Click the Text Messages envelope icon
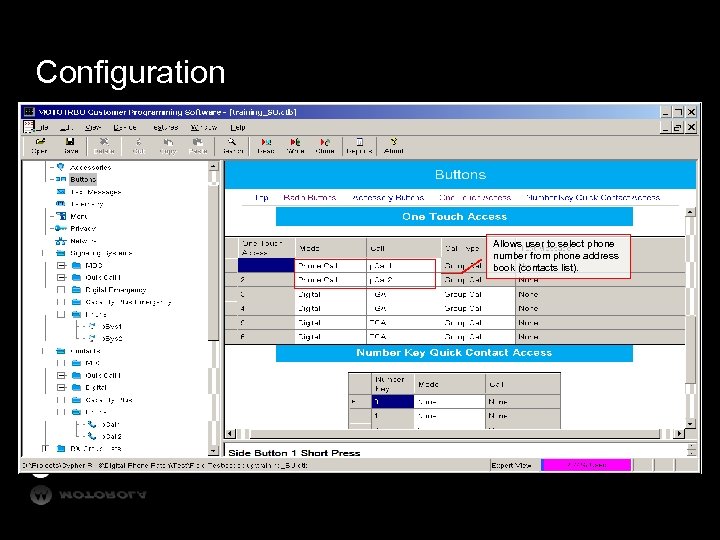This screenshot has height=540, width=720. click(61, 191)
